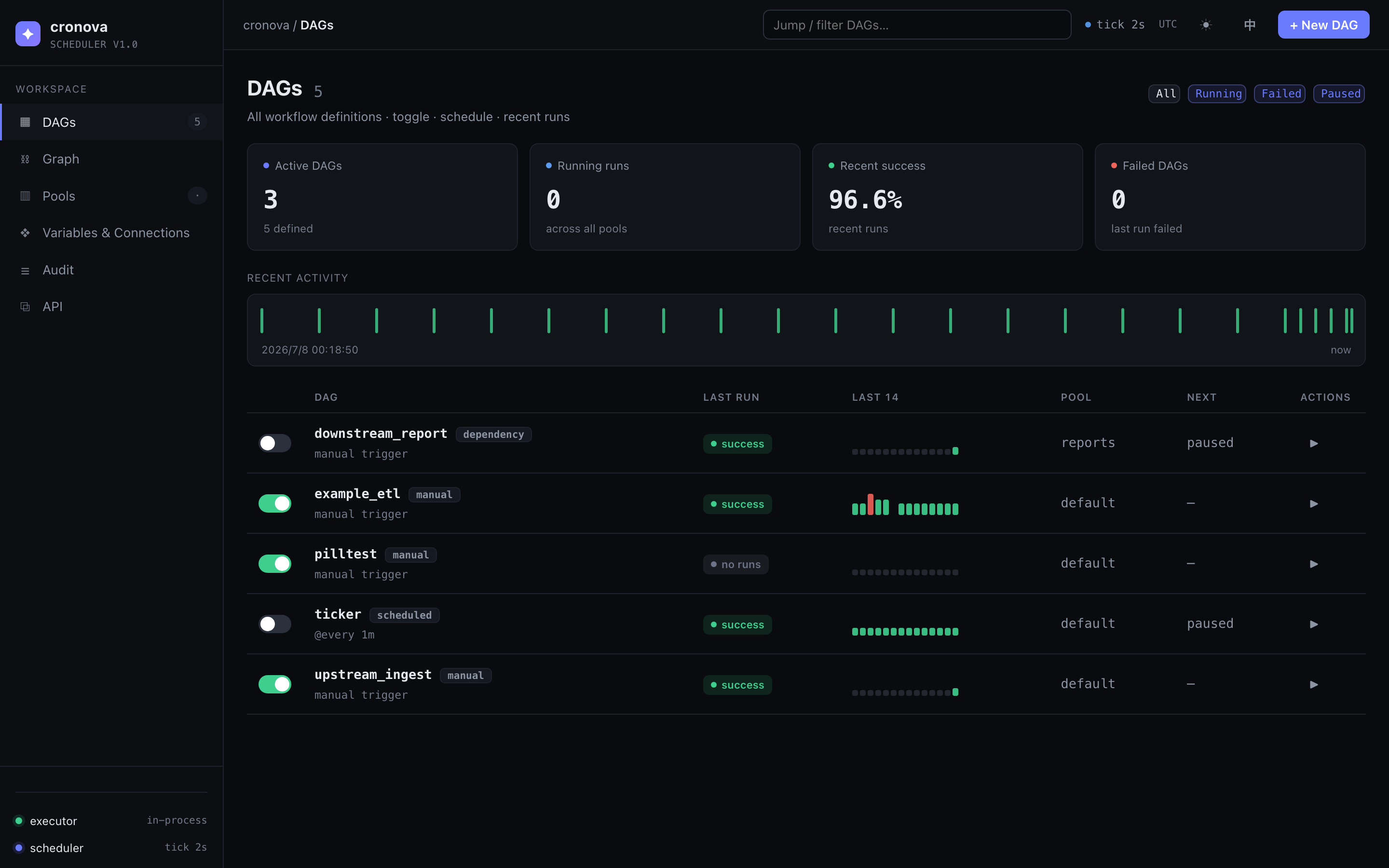1389x868 pixels.
Task: Run ticker DAG with play icon
Action: [x=1314, y=624]
